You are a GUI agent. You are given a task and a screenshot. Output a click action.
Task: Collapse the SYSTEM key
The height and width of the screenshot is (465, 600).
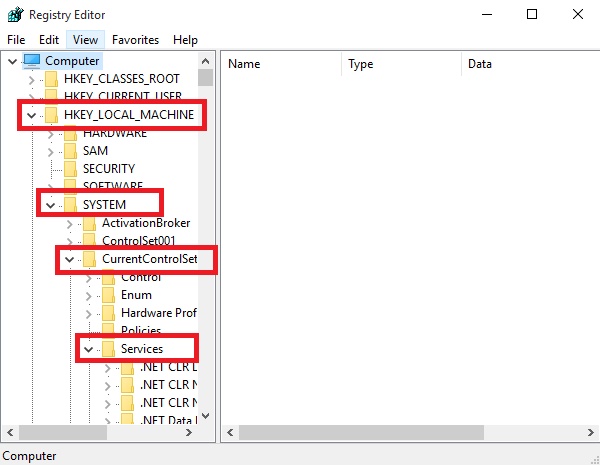coord(51,206)
